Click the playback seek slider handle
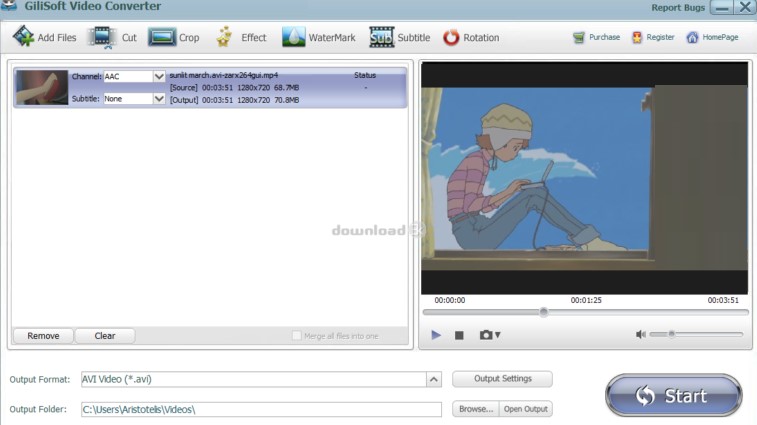Screen dimensions: 757x425 point(544,312)
